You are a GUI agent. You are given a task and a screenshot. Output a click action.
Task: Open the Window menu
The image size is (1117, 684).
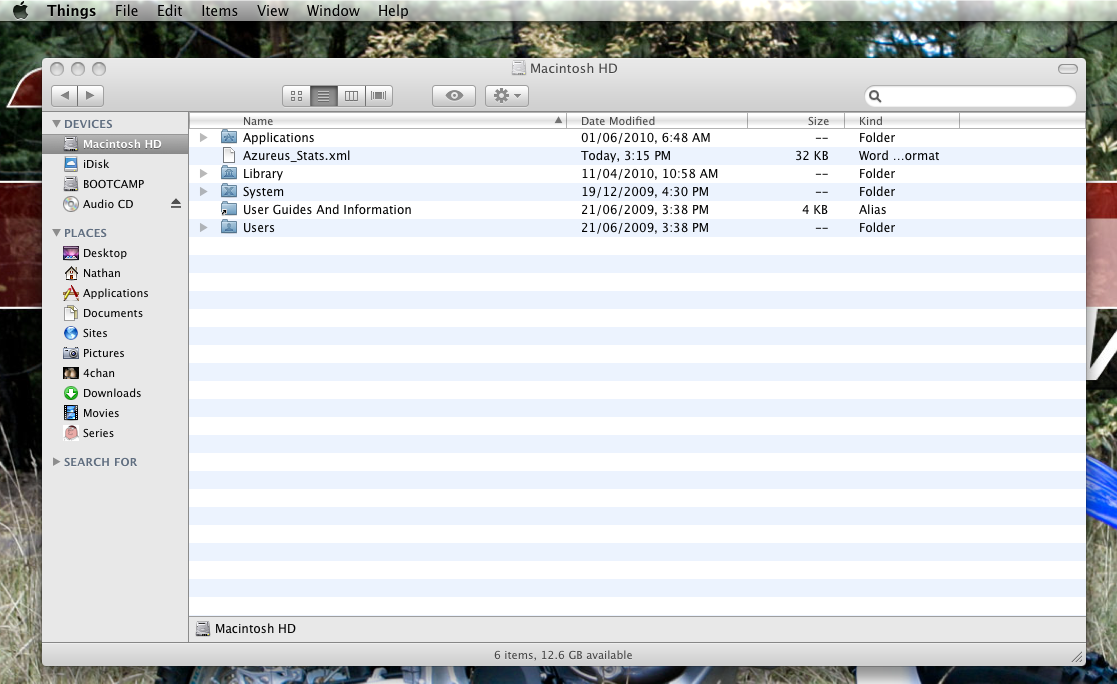click(333, 11)
